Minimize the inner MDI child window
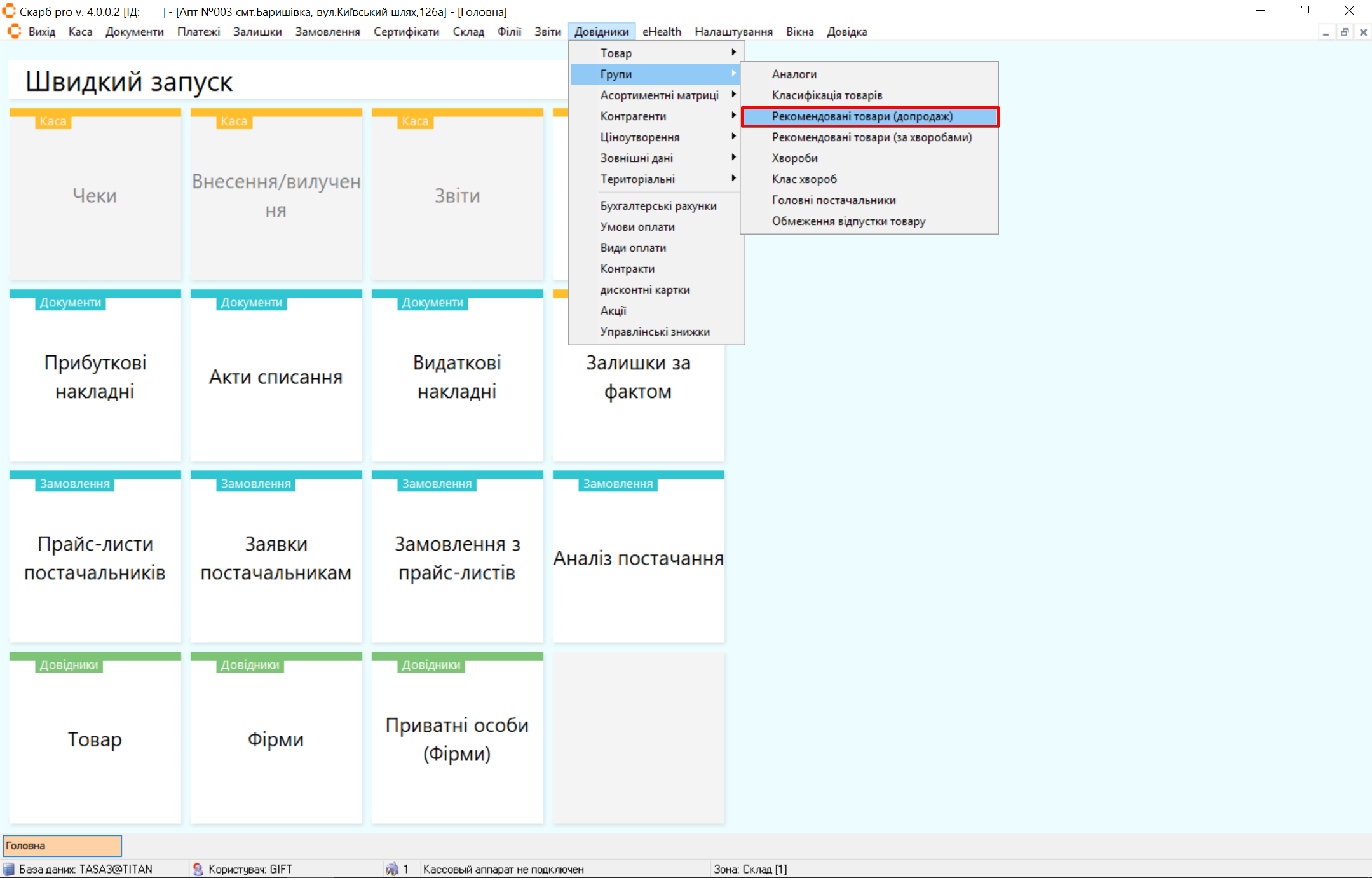The image size is (1372, 878). click(1326, 32)
